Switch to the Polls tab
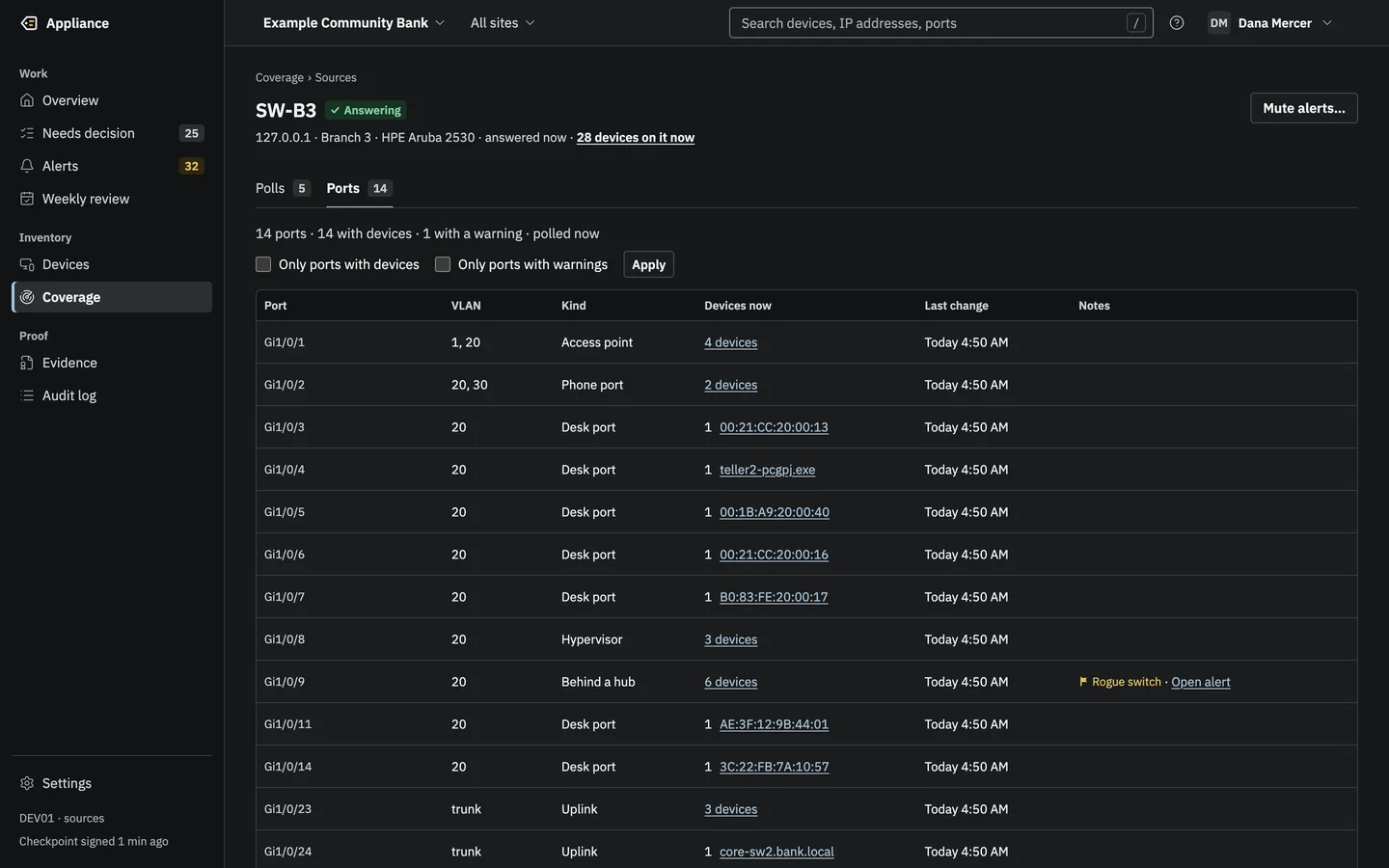The width and height of the screenshot is (1389, 868). pos(283,188)
